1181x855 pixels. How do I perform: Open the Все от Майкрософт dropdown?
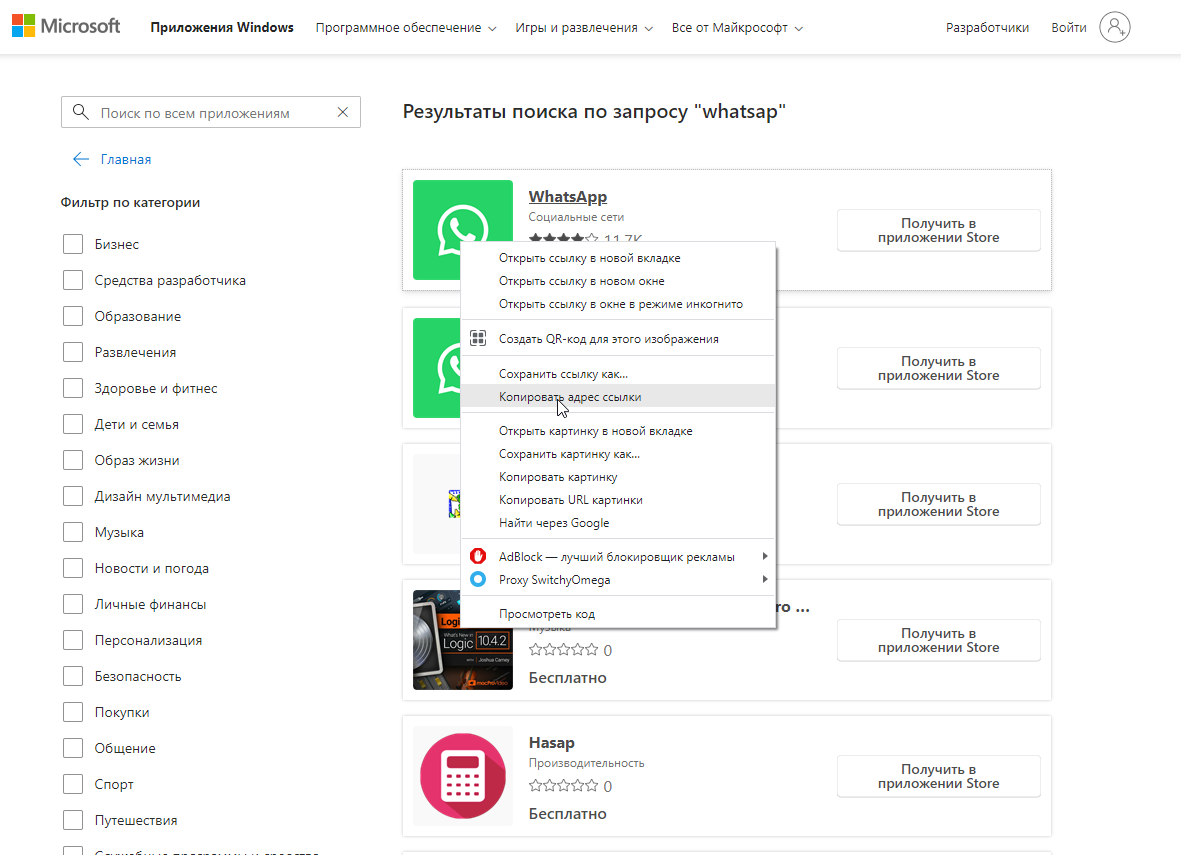tap(737, 28)
